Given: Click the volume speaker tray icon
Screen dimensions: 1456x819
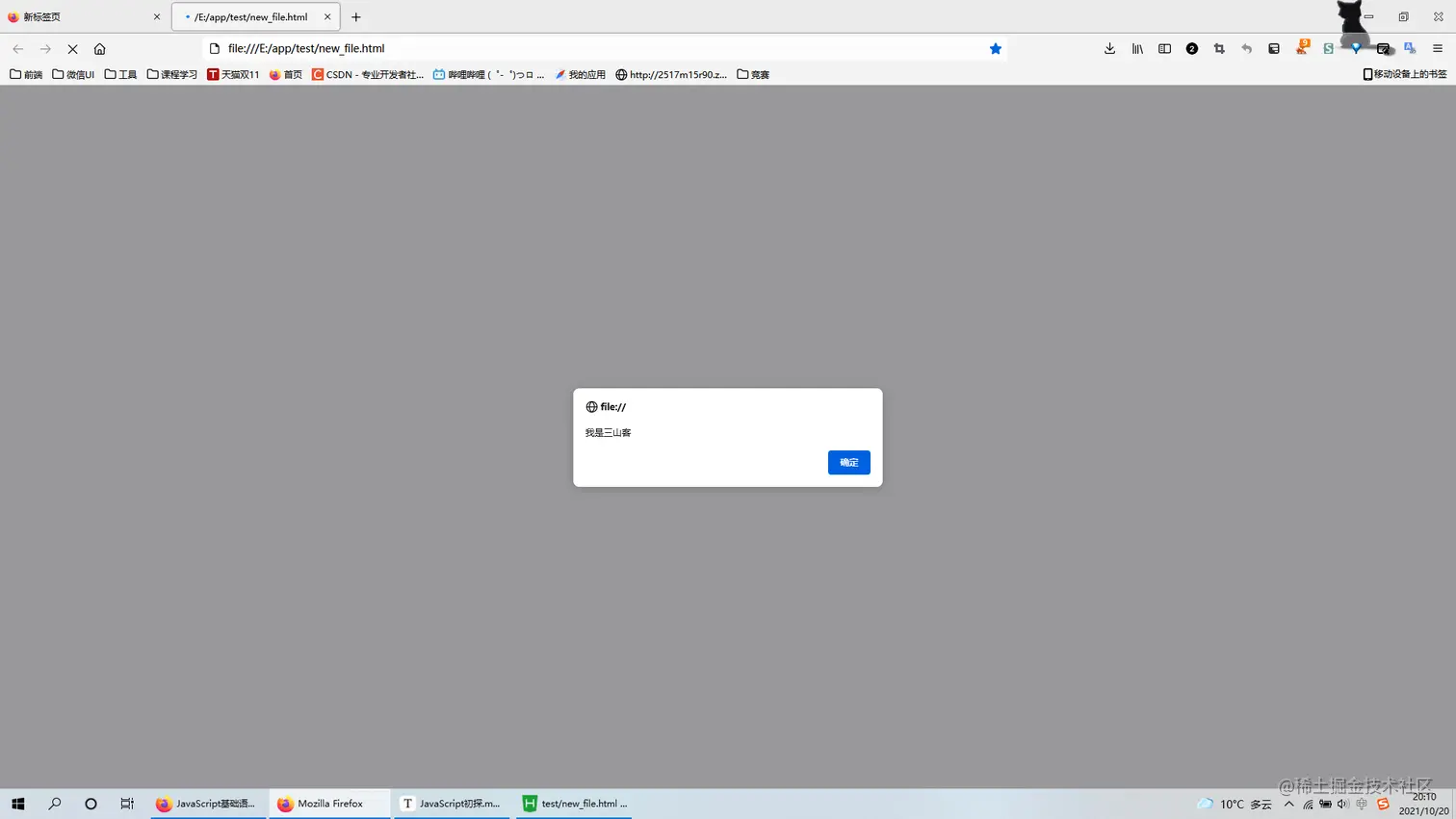Looking at the screenshot, I should (x=1342, y=804).
